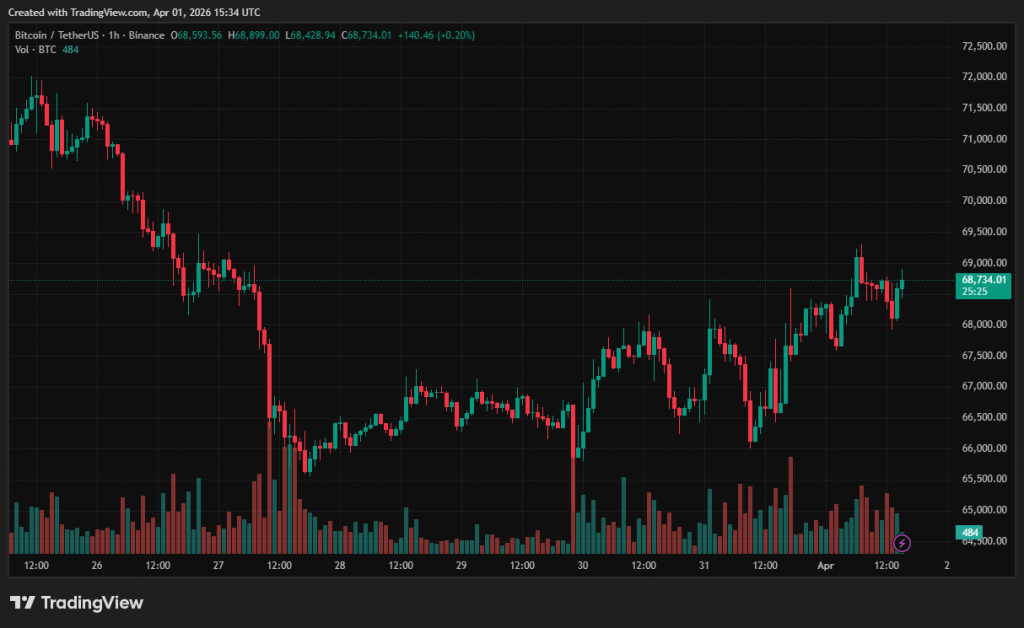Click the green 484 volume tag
The width and height of the screenshot is (1024, 628).
(971, 532)
